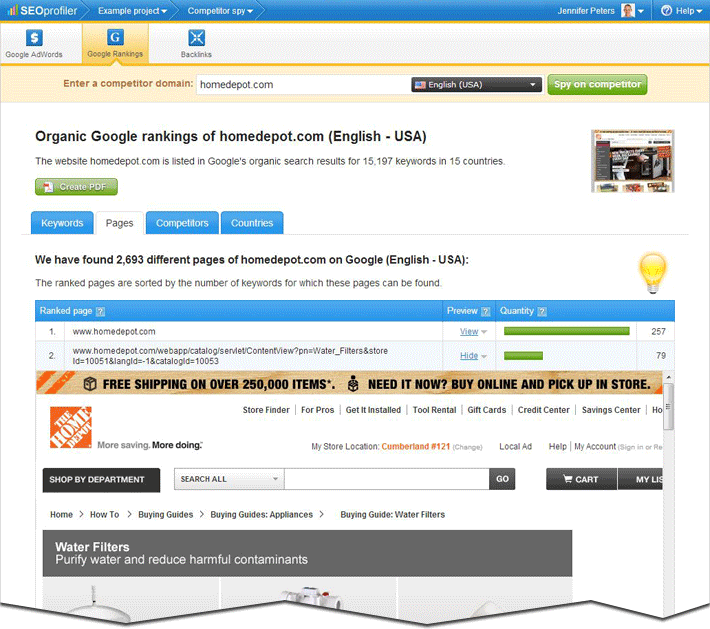Image resolution: width=710 pixels, height=629 pixels.
Task: Click the Create PDF button
Action: (76, 187)
